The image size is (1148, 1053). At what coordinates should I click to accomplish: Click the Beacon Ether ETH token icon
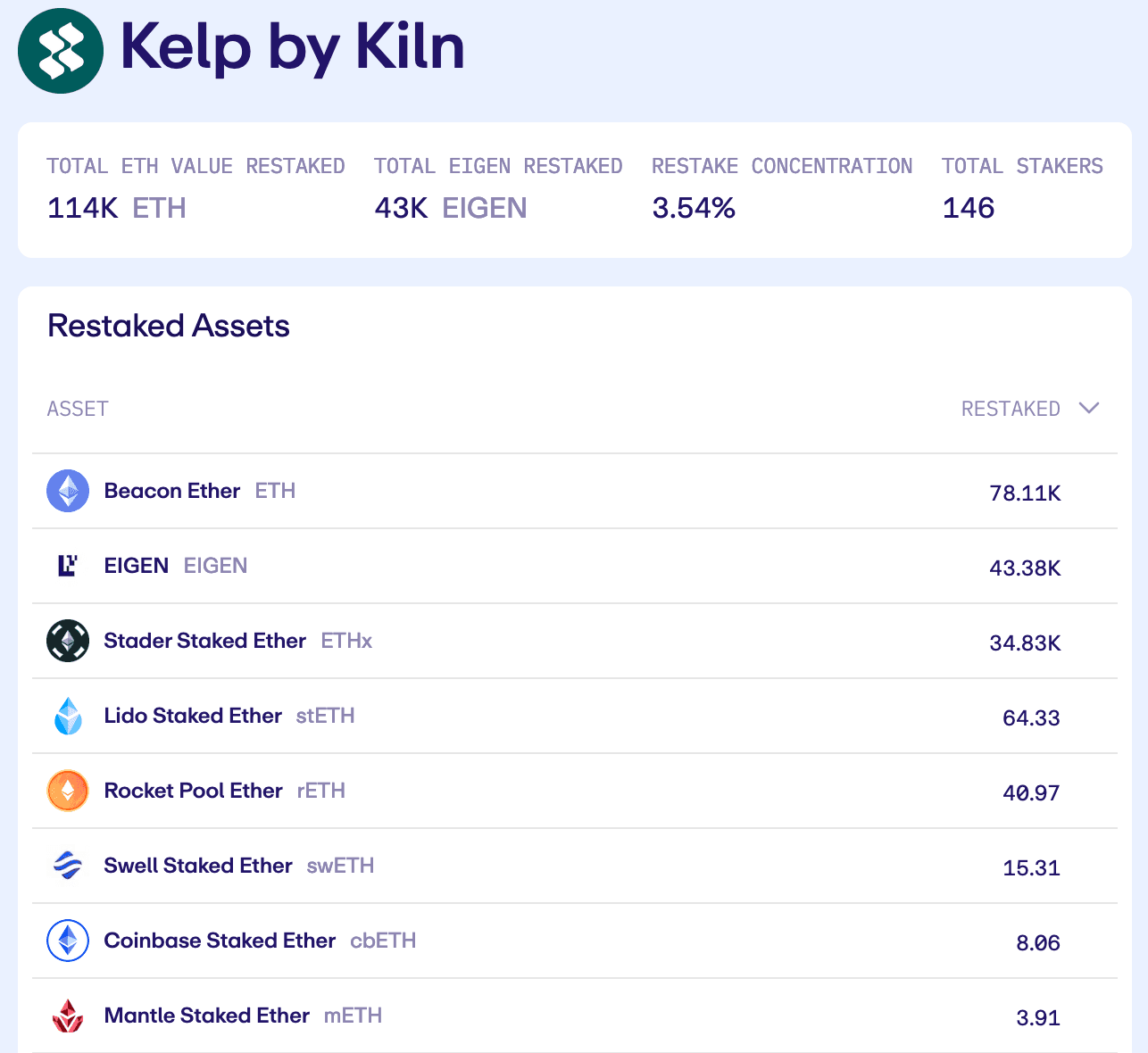coord(68,491)
